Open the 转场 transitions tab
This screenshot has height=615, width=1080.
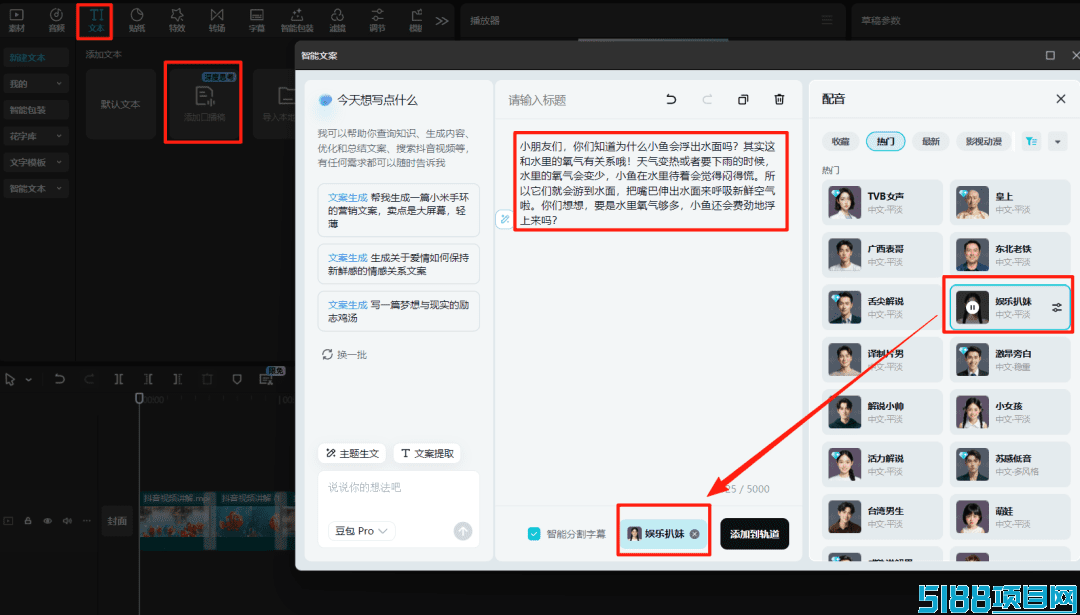(x=217, y=21)
